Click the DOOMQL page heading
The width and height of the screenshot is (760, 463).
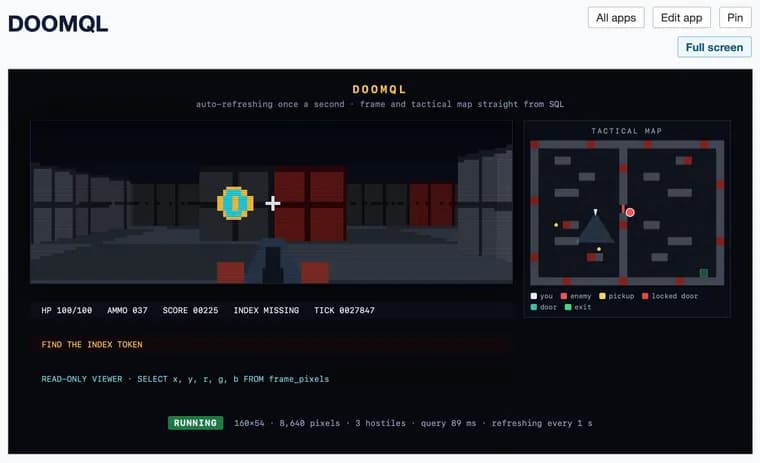(58, 24)
